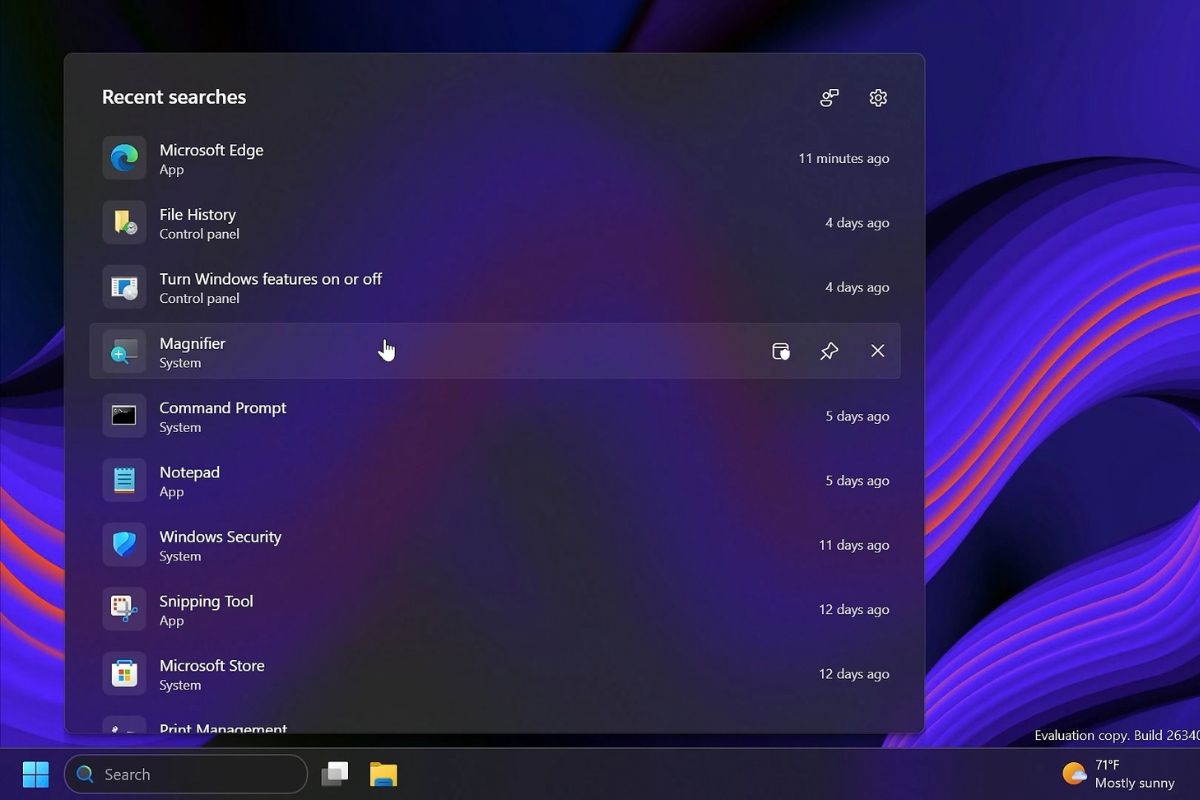Viewport: 1200px width, 800px height.
Task: Click "Mostly sunny" weather text
Action: click(1135, 783)
